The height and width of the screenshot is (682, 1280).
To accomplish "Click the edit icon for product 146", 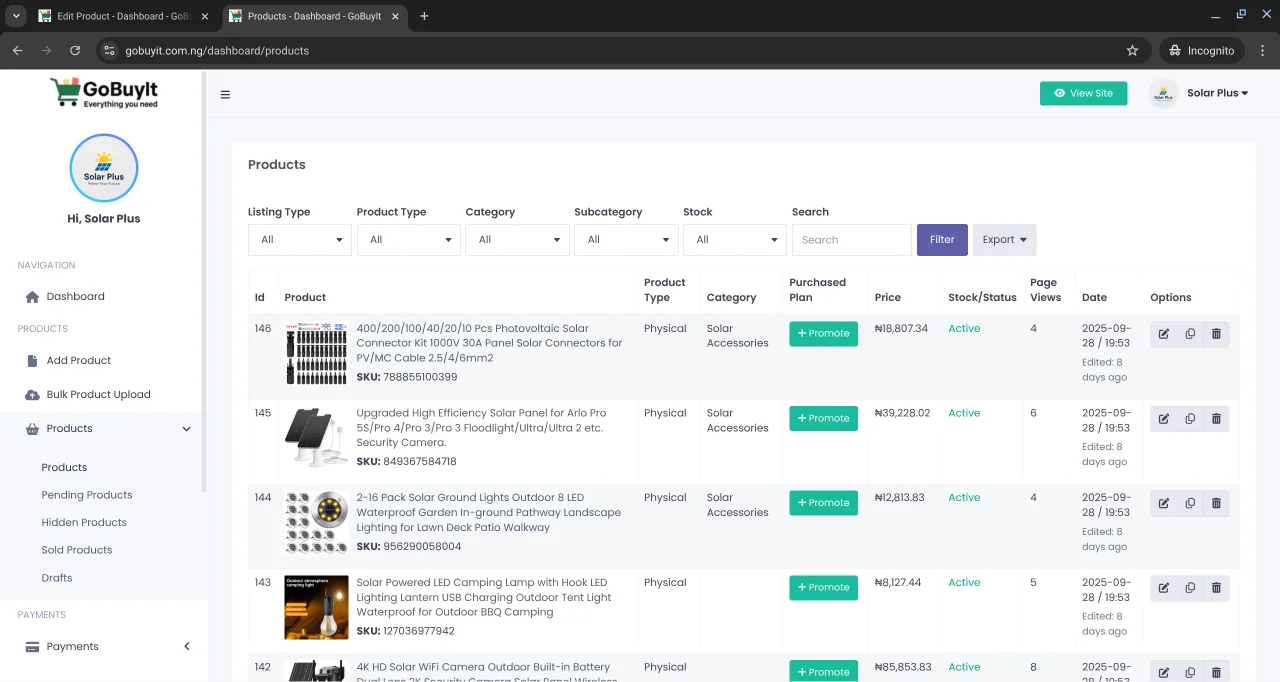I will click(x=1163, y=334).
